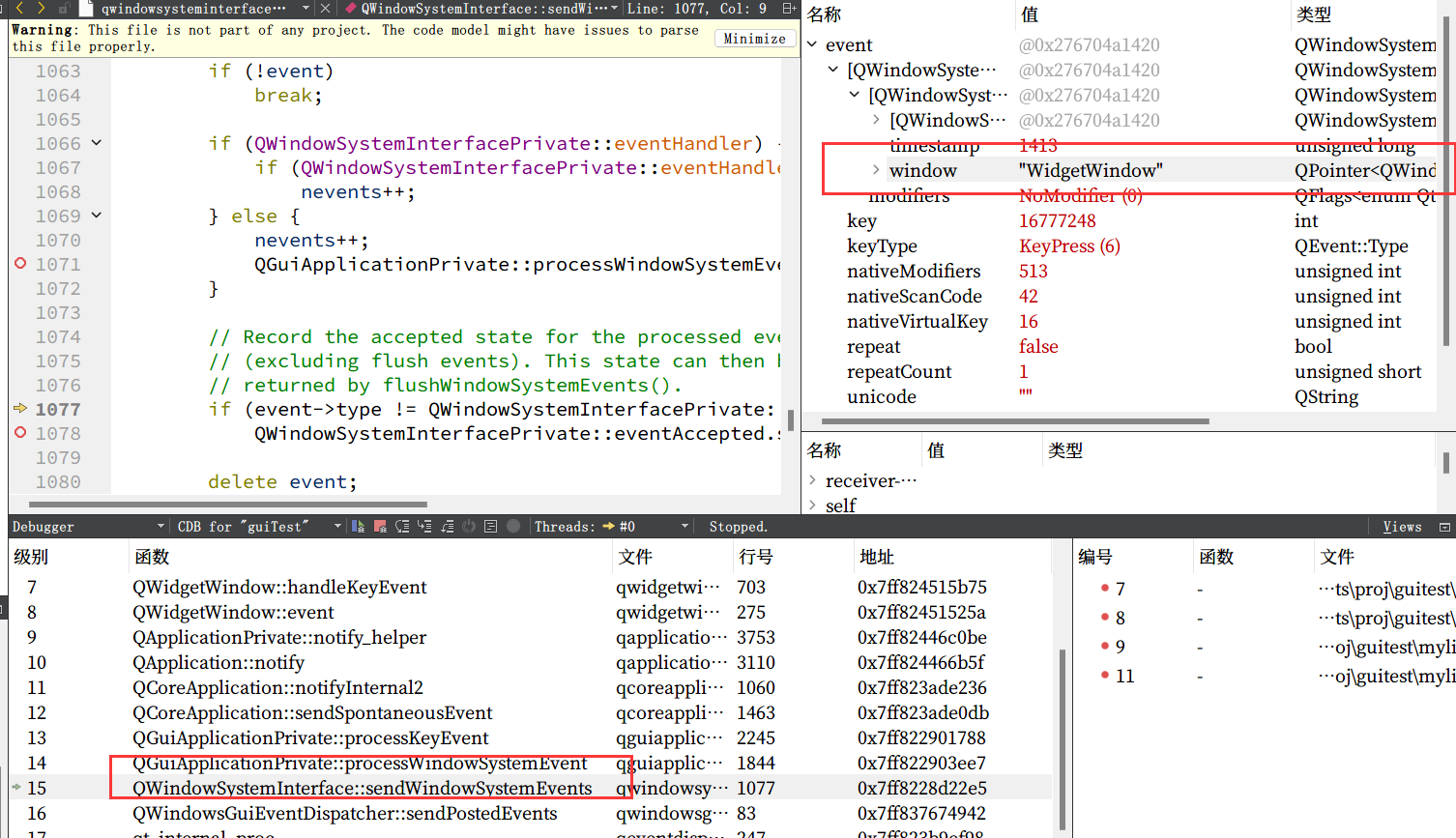
Task: Close the qwindowsysteminterface document
Action: (x=325, y=9)
